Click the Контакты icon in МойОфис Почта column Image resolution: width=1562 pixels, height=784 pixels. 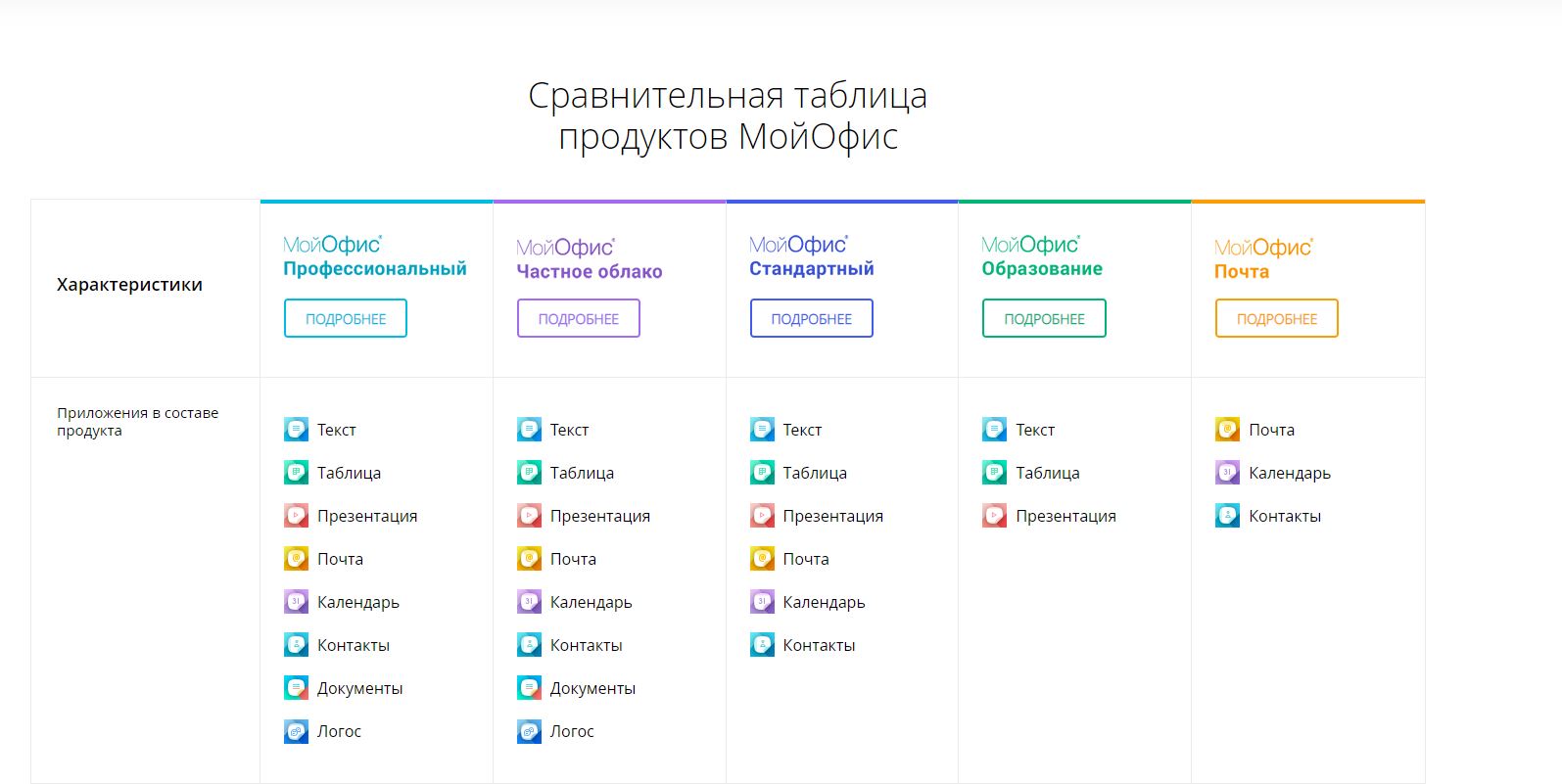[x=1227, y=515]
